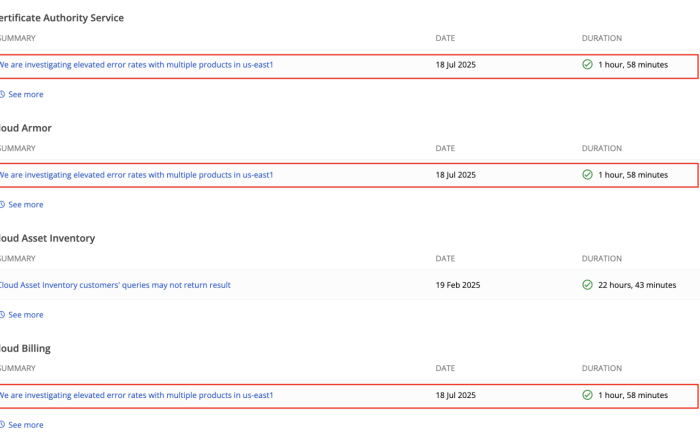Click the resolved checkmark icon in Cloud Armor row
The width and height of the screenshot is (700, 441).
coord(588,175)
